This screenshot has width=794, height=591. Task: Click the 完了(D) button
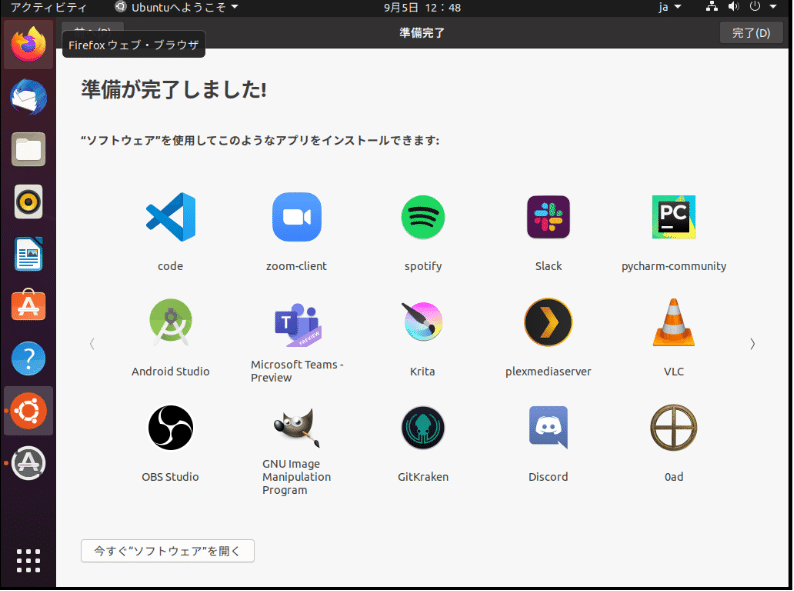pyautogui.click(x=751, y=33)
